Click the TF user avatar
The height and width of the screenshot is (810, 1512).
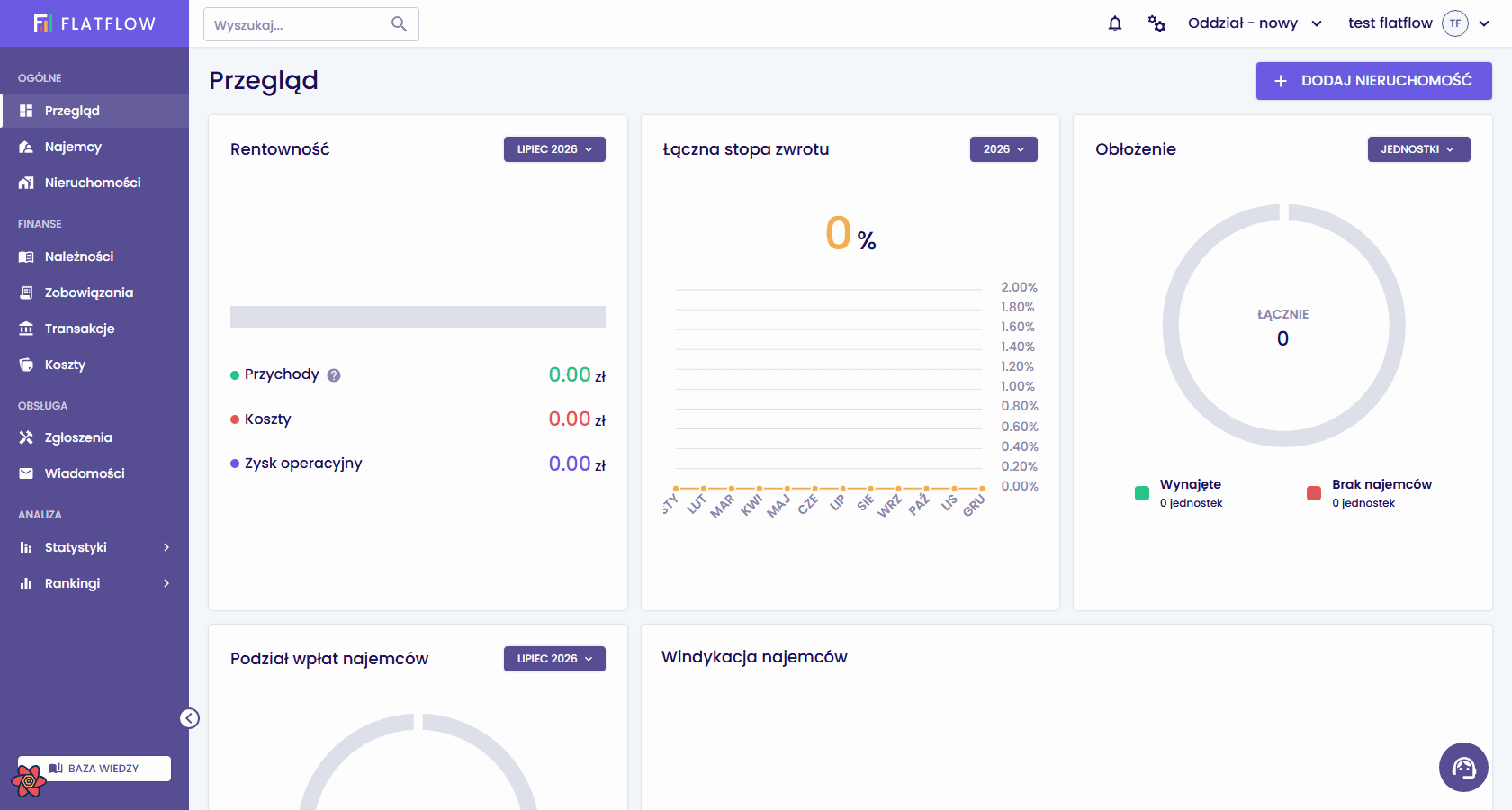1455,23
